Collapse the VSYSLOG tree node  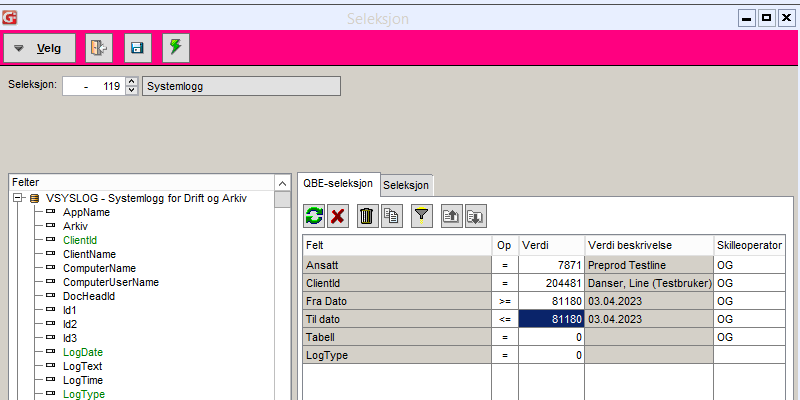(x=19, y=198)
